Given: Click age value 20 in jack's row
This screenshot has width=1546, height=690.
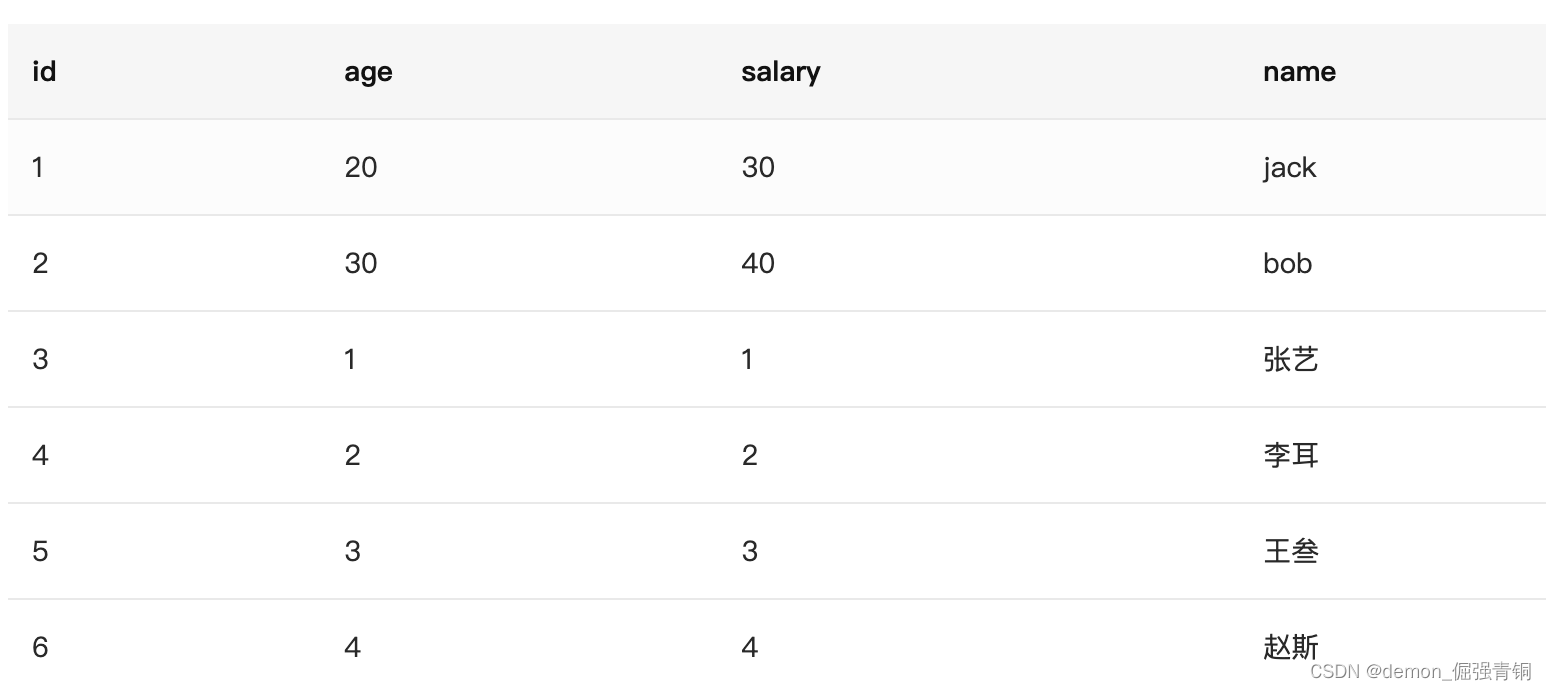Looking at the screenshot, I should [361, 167].
